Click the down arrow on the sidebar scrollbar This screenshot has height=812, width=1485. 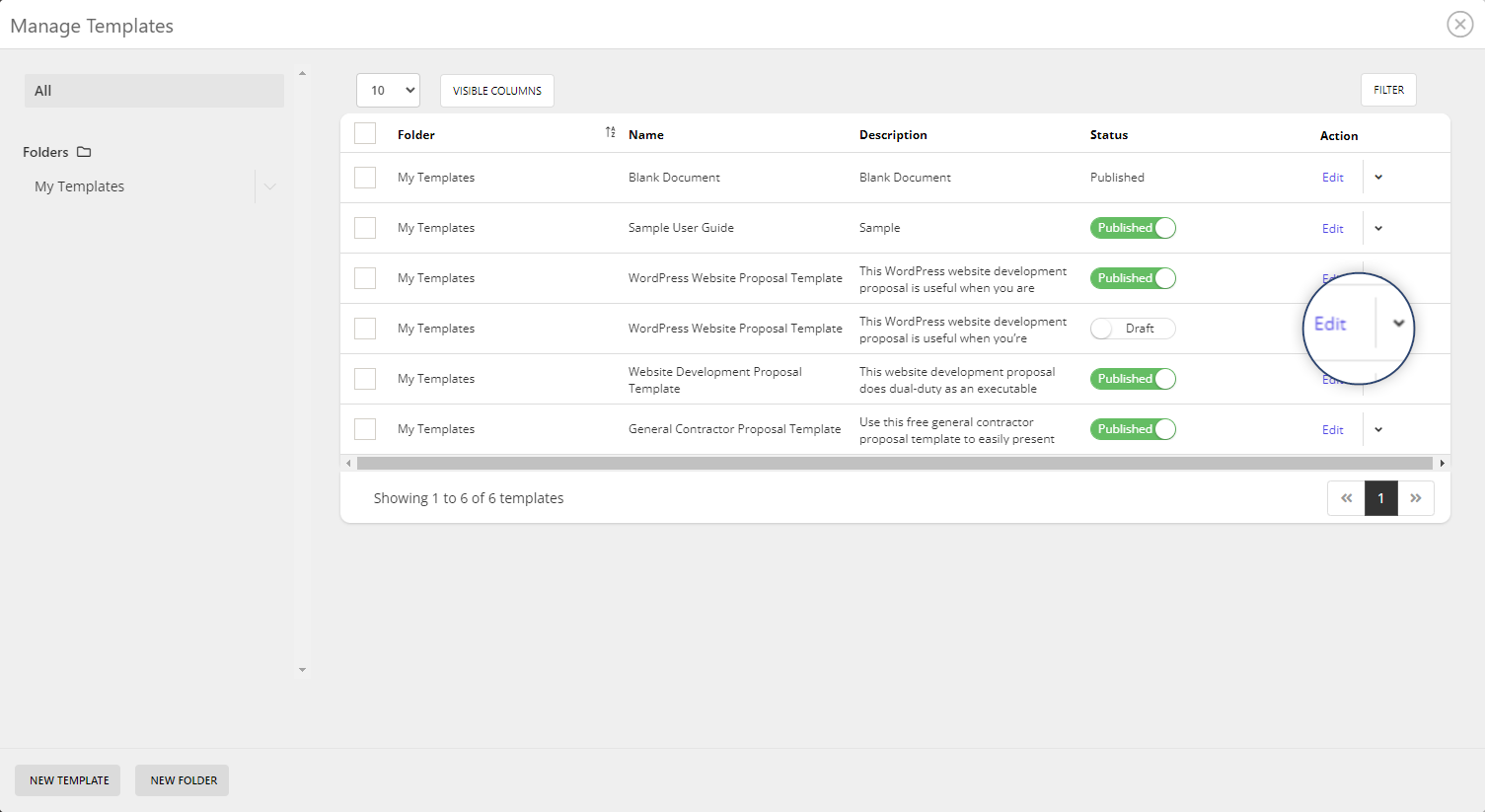click(x=302, y=669)
